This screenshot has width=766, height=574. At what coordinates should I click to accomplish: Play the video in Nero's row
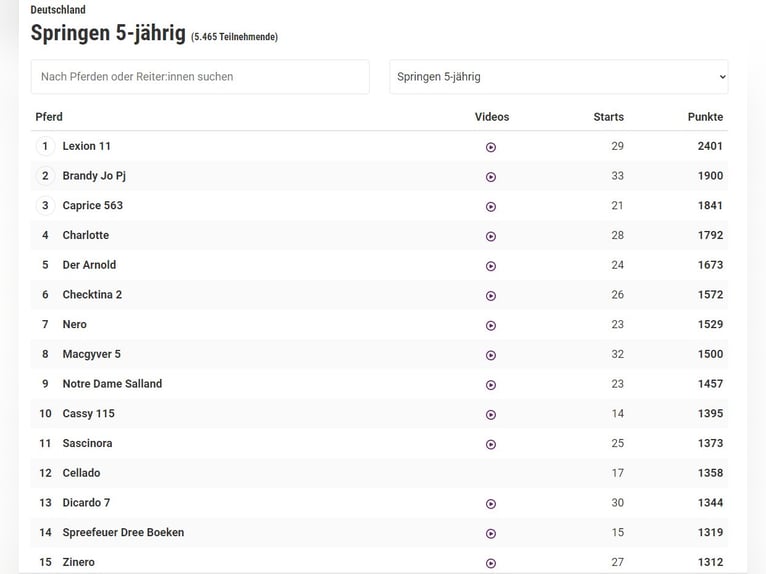coord(490,326)
